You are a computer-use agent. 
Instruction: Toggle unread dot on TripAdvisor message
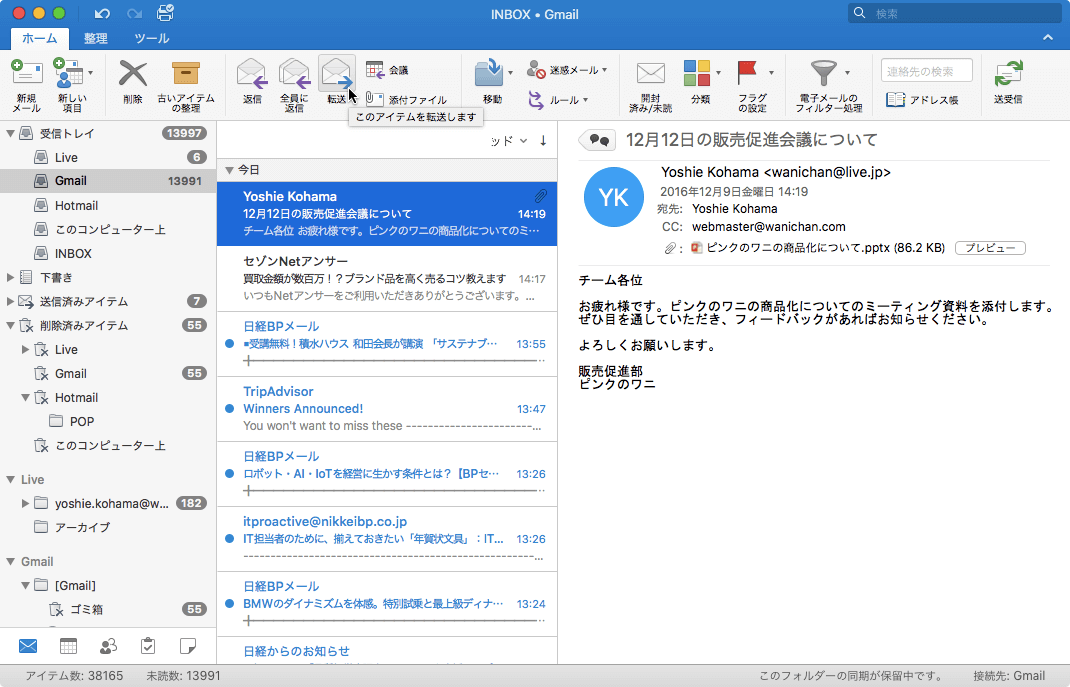click(x=230, y=409)
